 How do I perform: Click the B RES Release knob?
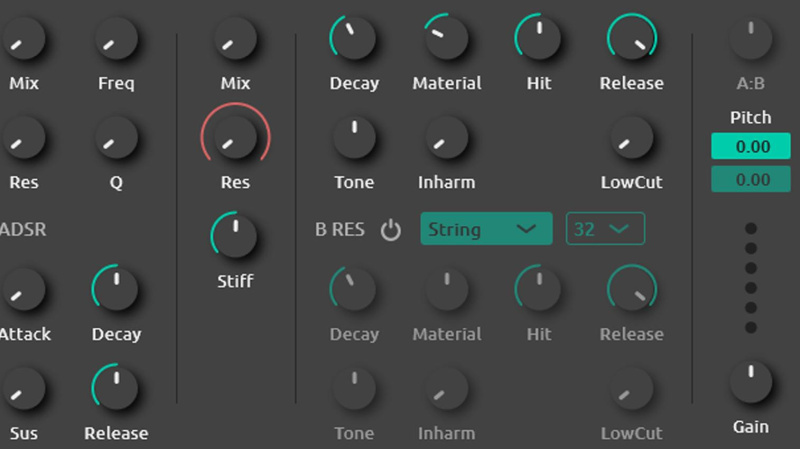tap(632, 289)
